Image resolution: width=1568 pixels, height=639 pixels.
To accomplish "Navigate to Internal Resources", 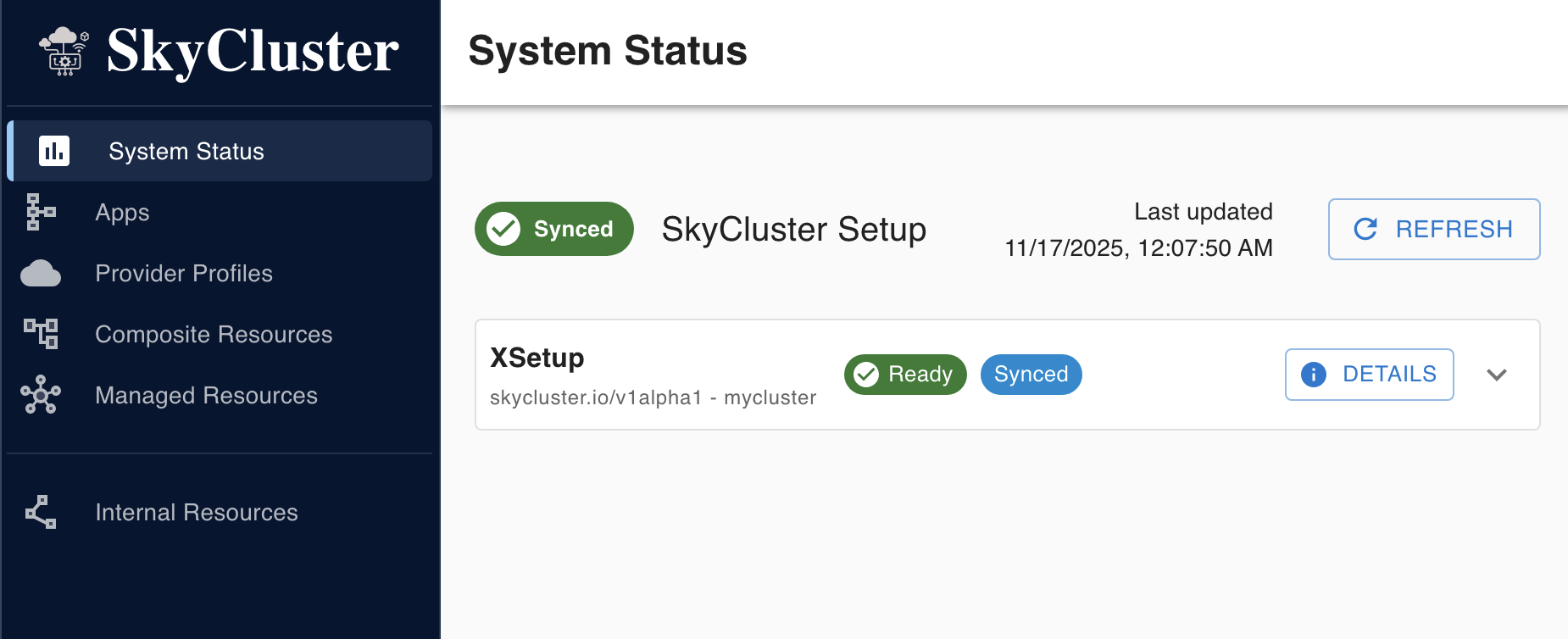I will click(x=197, y=512).
